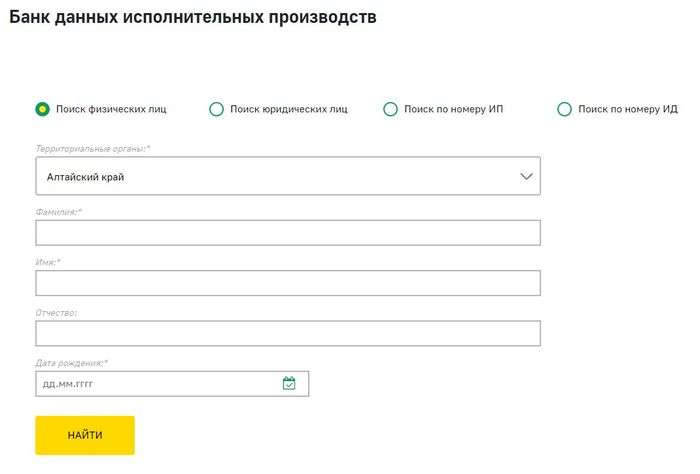Click the "Территориальные органы:*" field label
700x474 pixels.
click(92, 148)
